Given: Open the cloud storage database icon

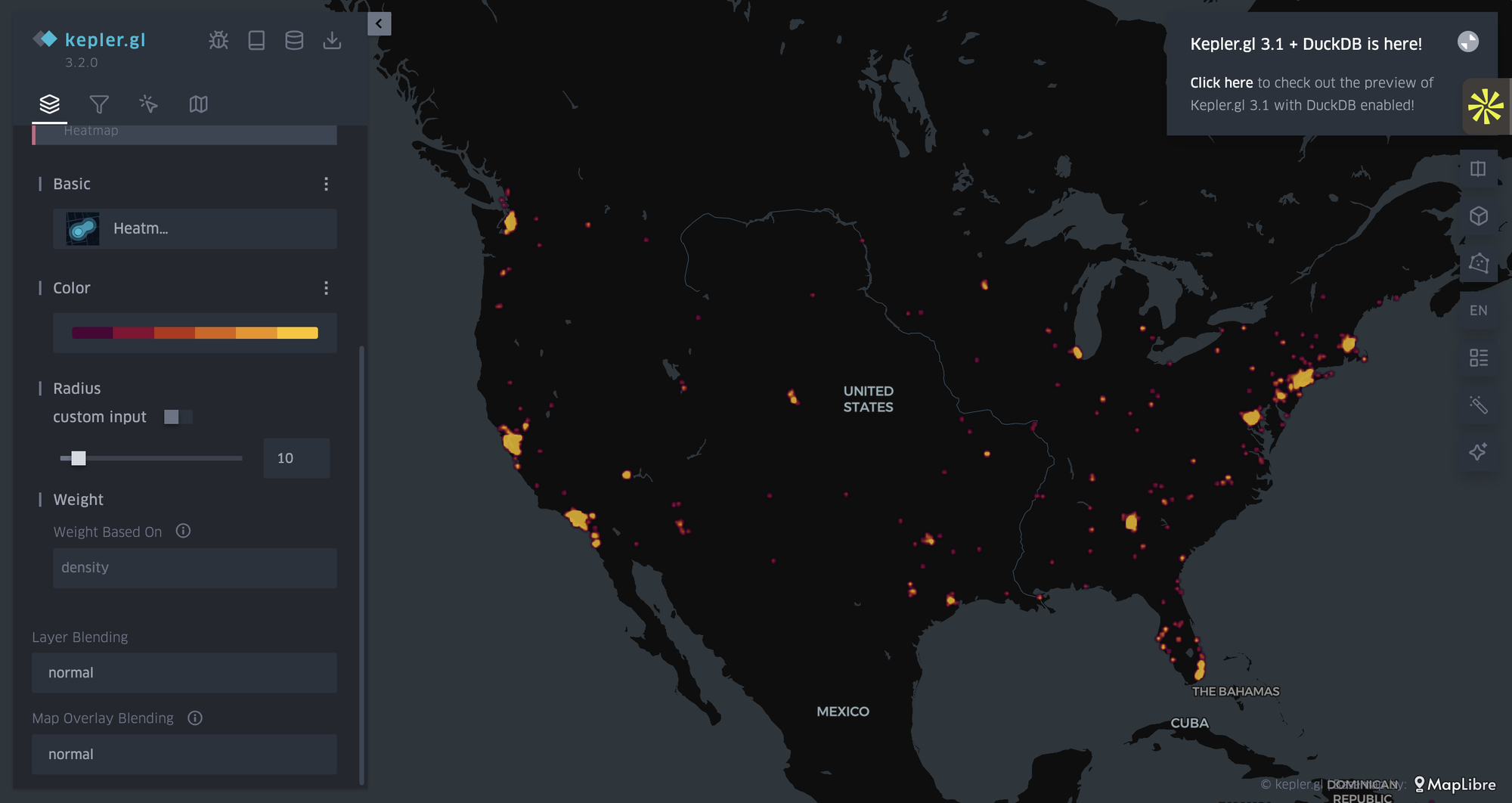Looking at the screenshot, I should pyautogui.click(x=294, y=40).
